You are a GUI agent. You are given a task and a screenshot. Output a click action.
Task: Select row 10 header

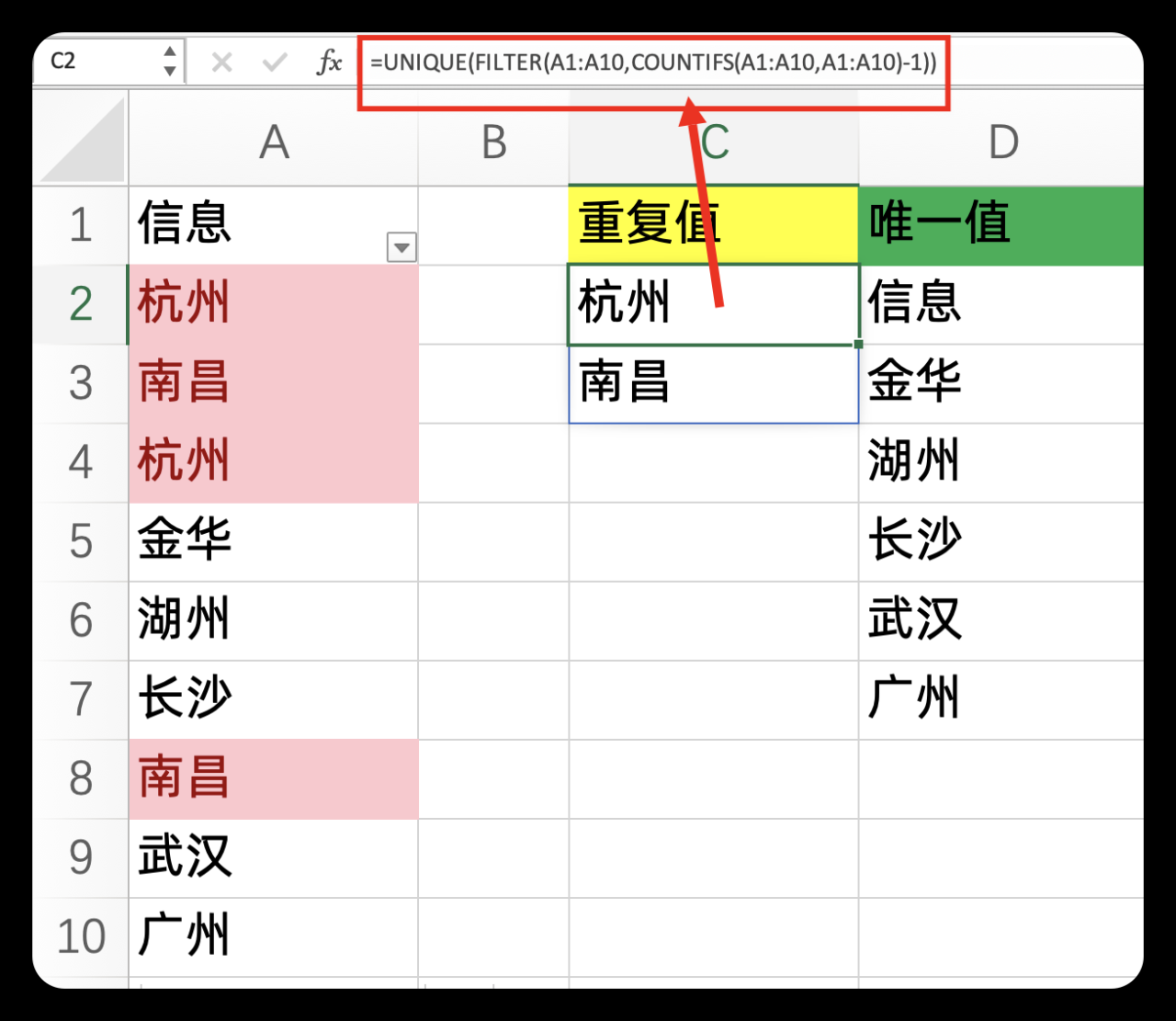click(81, 936)
